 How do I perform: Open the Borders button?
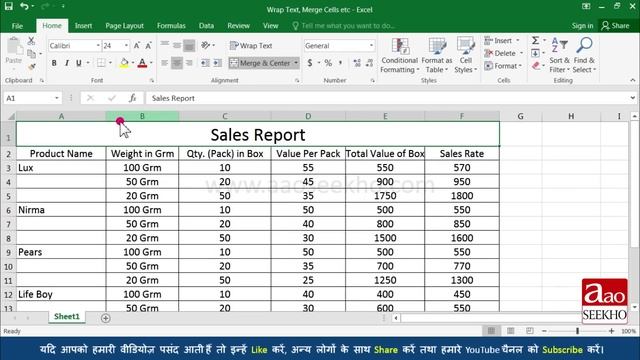pyautogui.click(x=101, y=63)
